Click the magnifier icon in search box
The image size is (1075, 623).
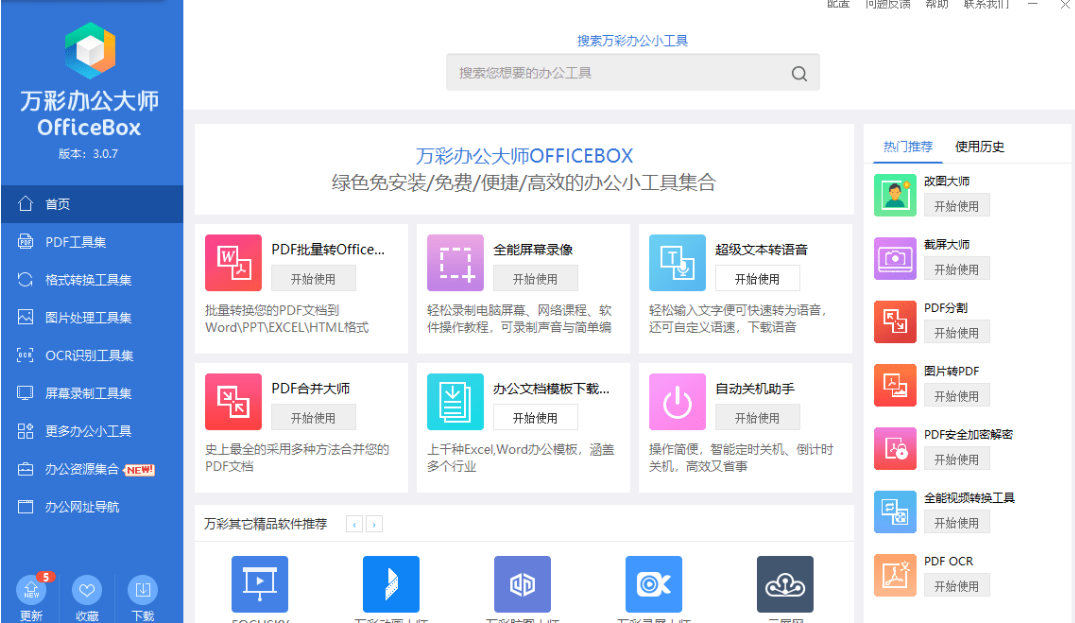(x=799, y=73)
